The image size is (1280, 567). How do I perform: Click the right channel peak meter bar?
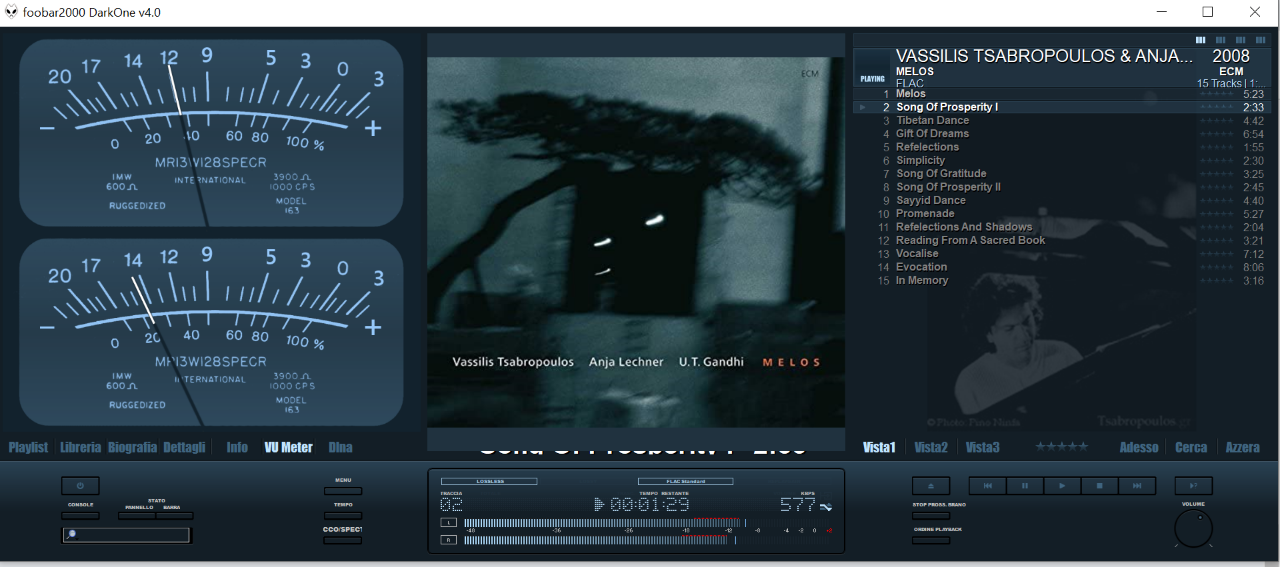click(x=598, y=540)
